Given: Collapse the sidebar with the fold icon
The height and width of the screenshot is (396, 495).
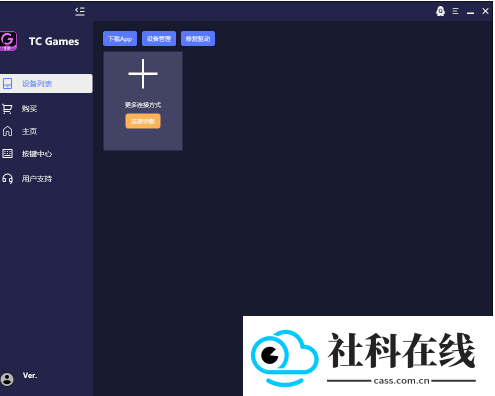Looking at the screenshot, I should (x=80, y=11).
